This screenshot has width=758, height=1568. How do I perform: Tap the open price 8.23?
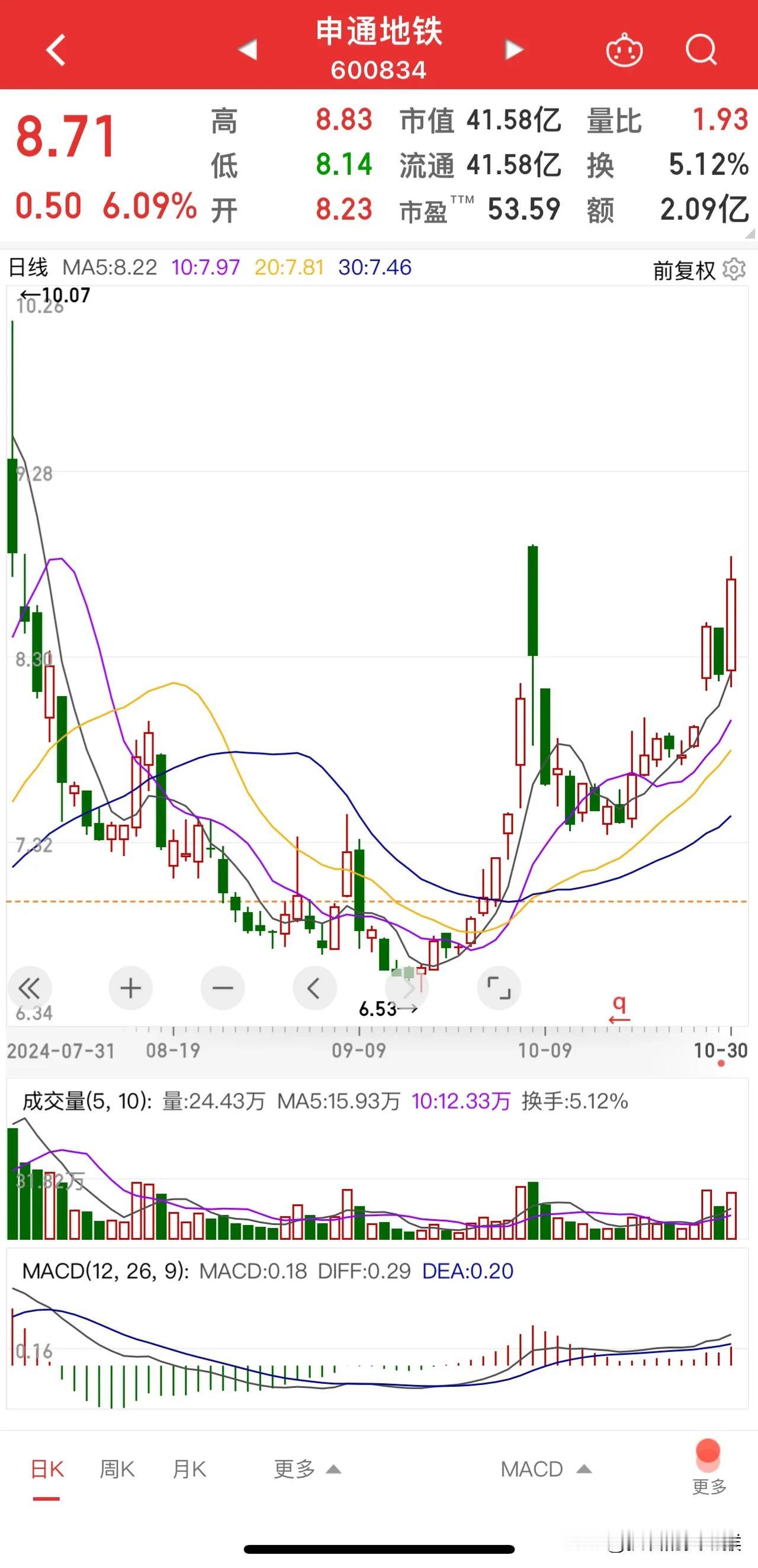343,209
